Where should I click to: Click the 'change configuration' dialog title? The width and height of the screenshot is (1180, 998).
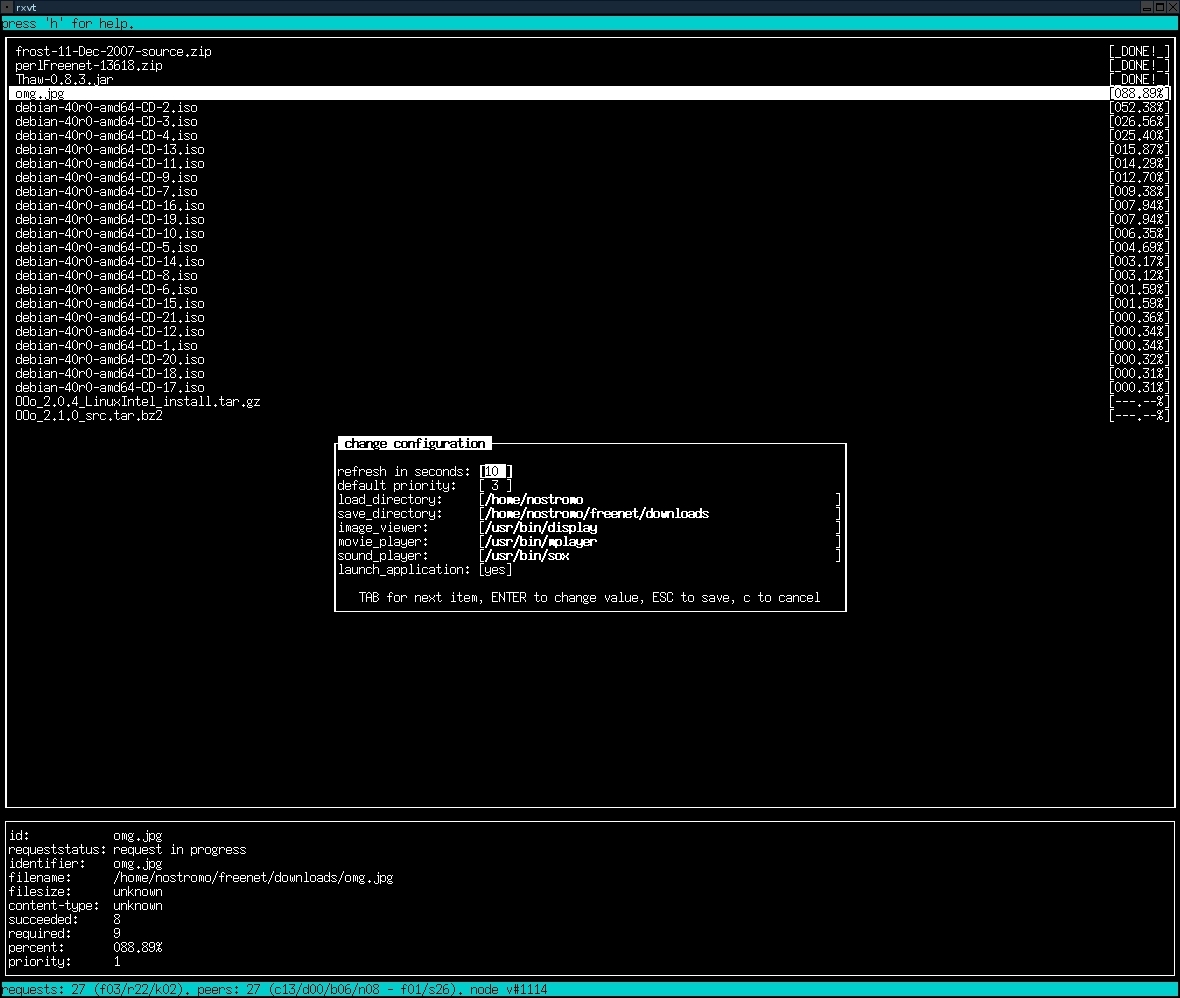(x=414, y=443)
